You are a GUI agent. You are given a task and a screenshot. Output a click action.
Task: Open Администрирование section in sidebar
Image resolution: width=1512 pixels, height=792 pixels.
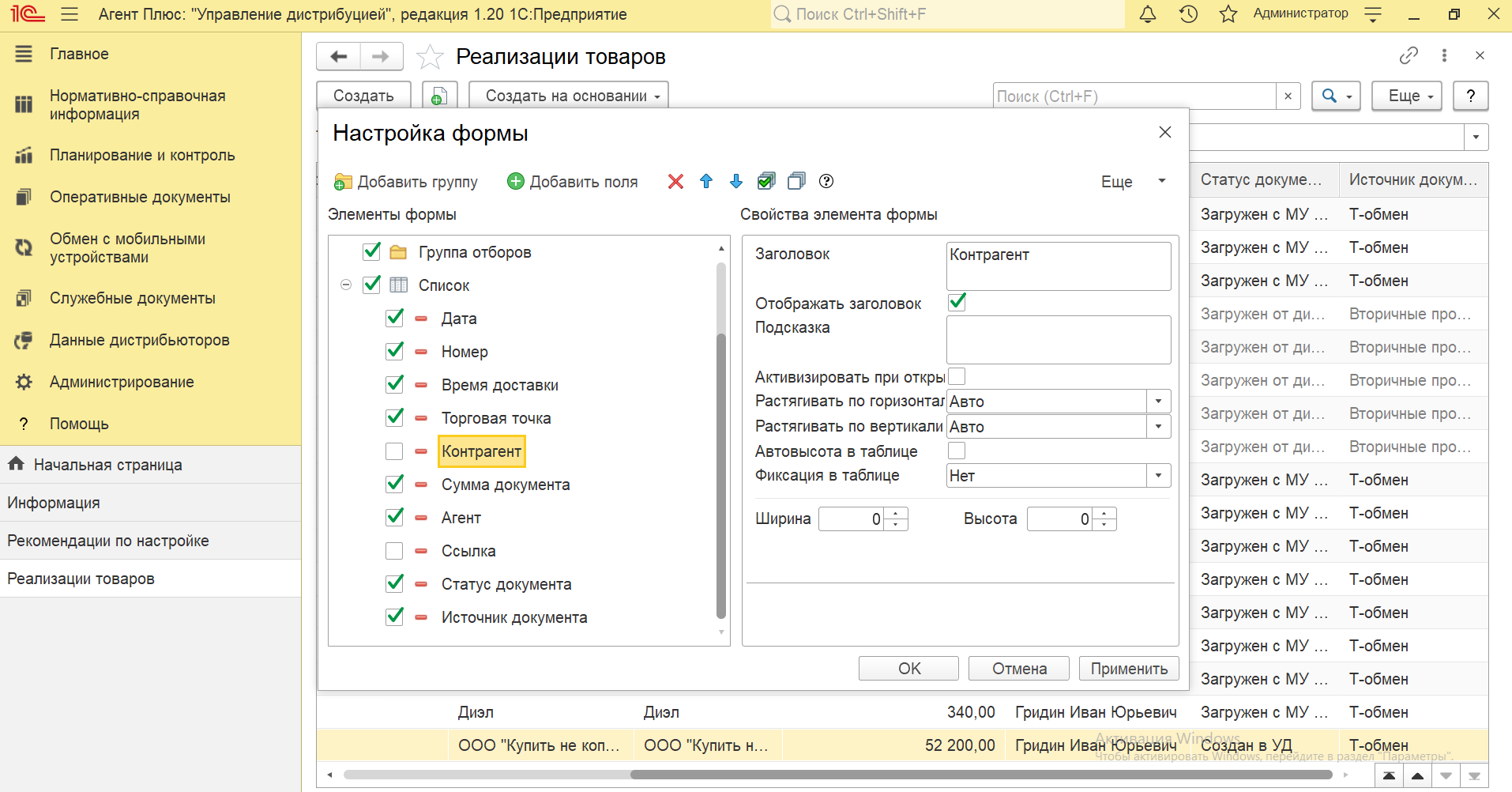coord(122,383)
